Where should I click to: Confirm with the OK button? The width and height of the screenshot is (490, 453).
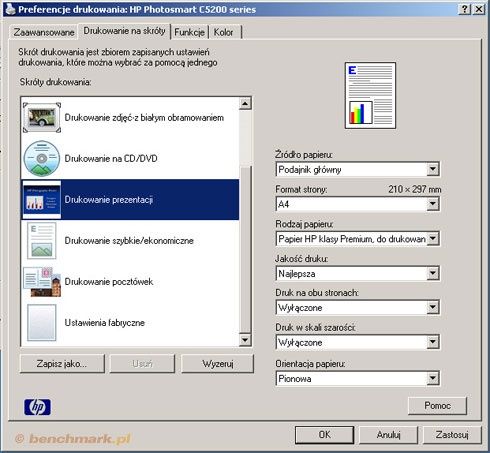[324, 435]
